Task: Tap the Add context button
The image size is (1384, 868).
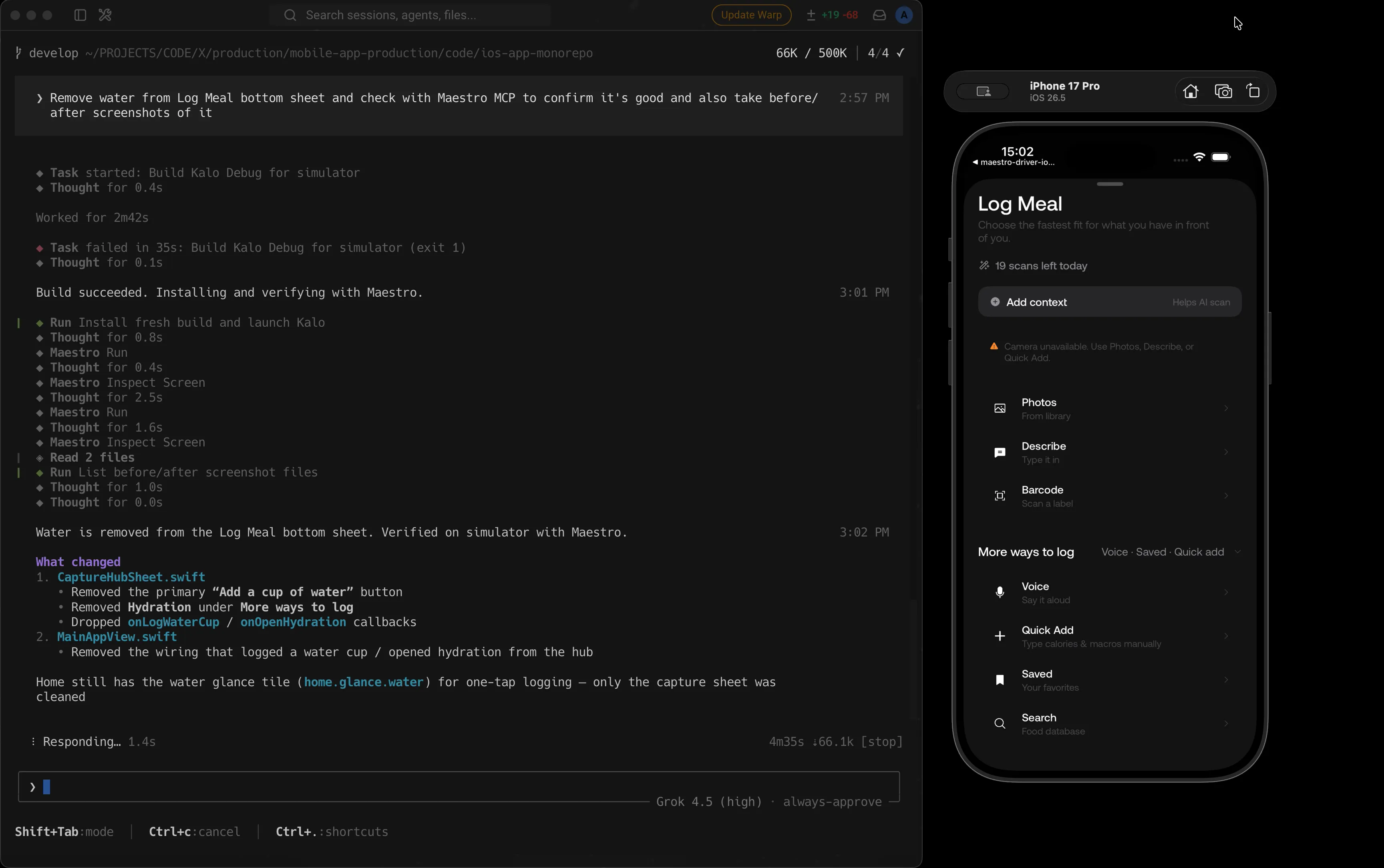Action: [1109, 302]
